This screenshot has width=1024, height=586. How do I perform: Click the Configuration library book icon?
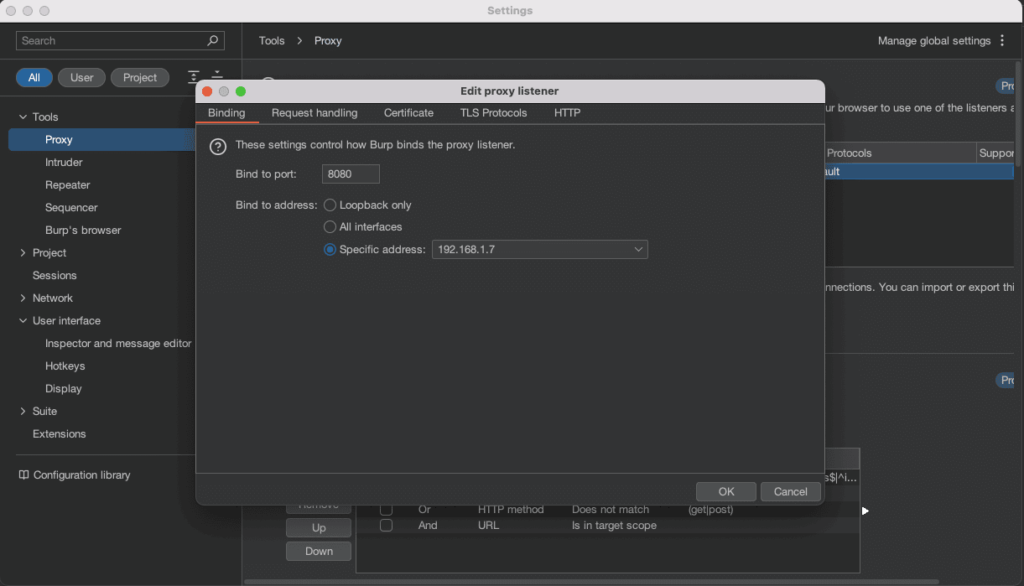24,475
